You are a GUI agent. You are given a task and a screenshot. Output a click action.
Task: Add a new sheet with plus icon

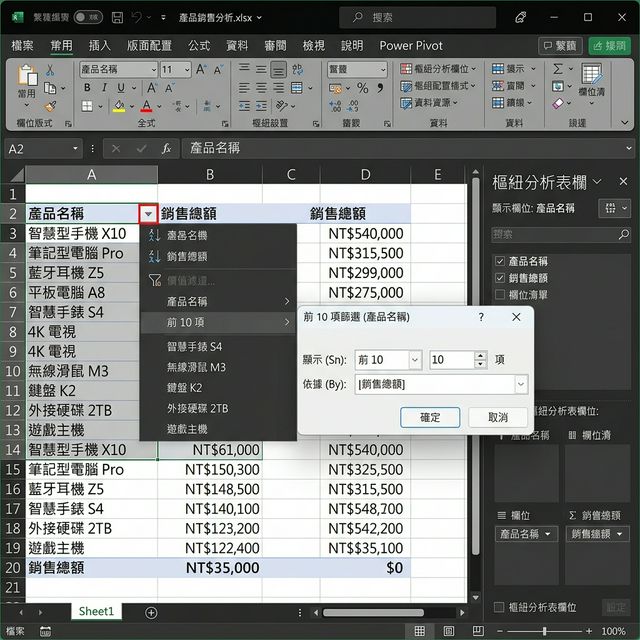click(151, 613)
